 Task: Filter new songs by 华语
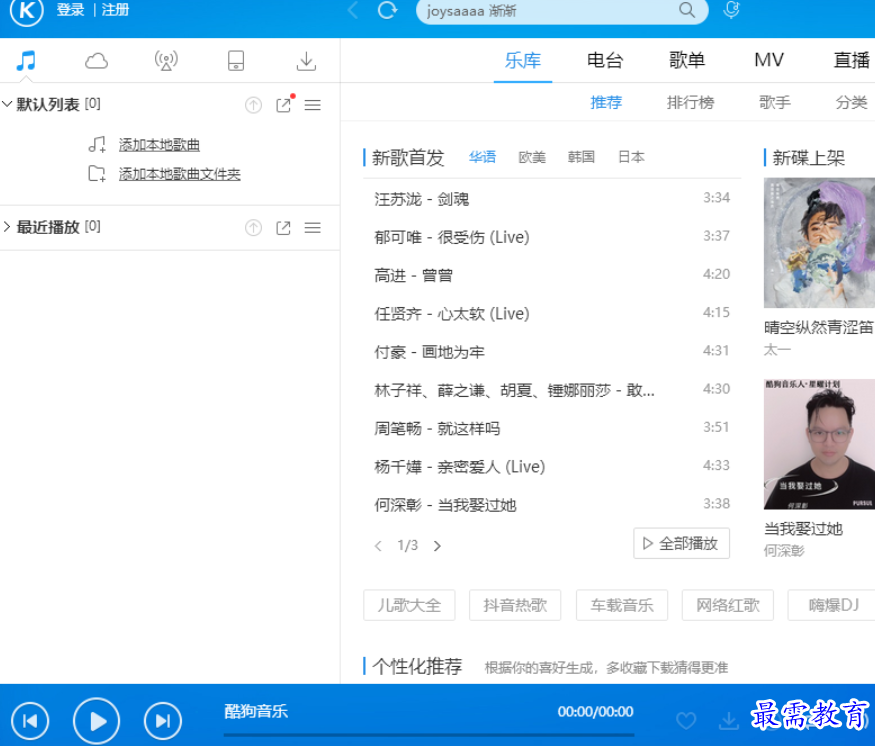(x=482, y=157)
